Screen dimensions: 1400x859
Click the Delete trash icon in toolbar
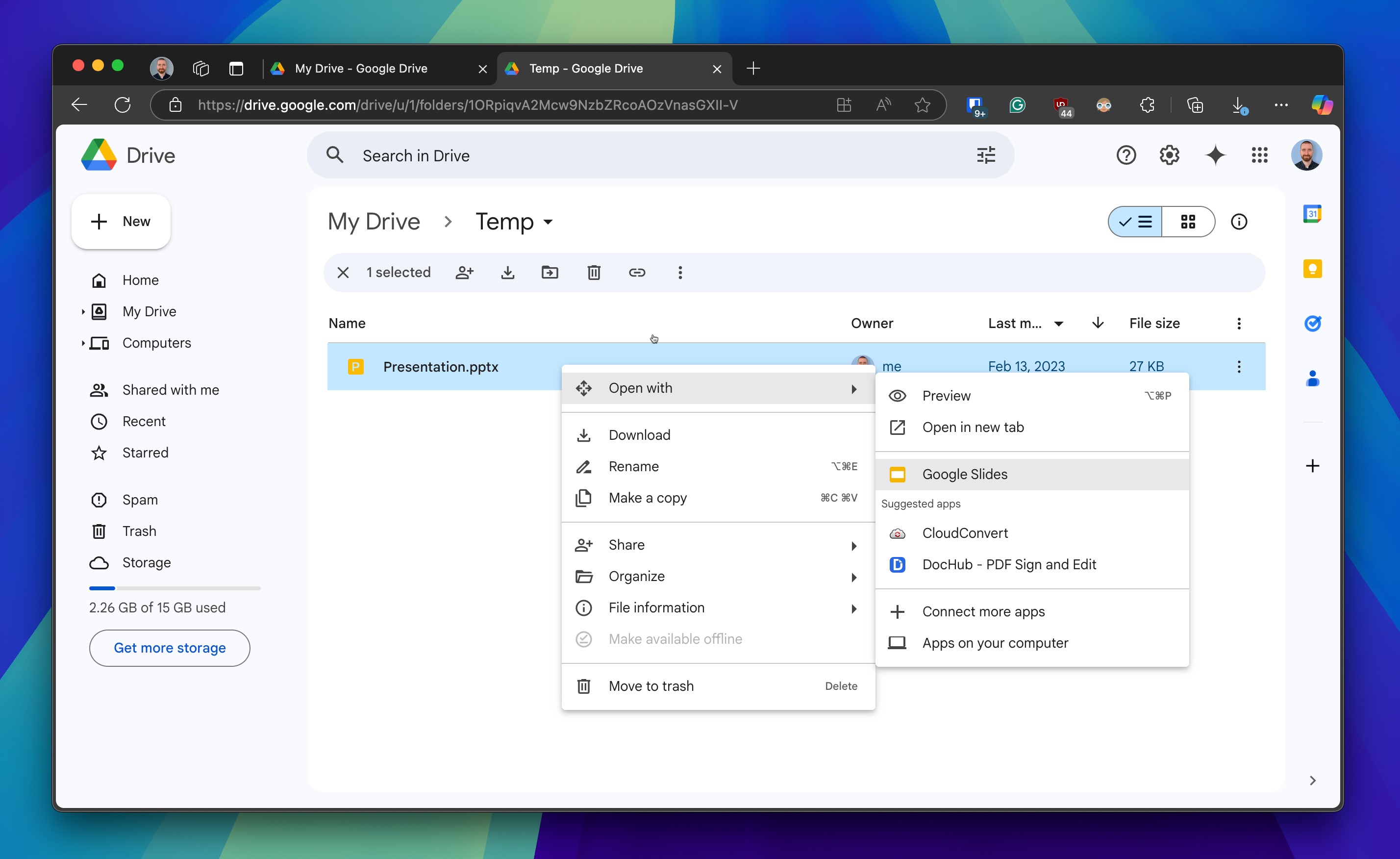[x=594, y=272]
